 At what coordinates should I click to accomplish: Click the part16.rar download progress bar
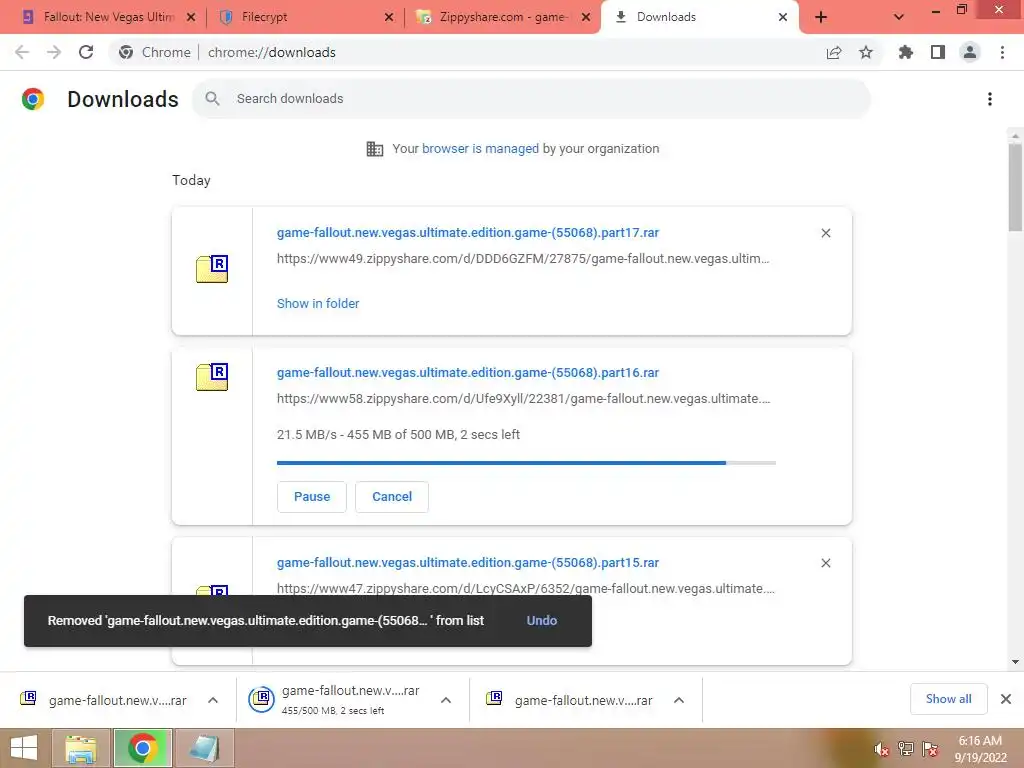click(x=526, y=463)
